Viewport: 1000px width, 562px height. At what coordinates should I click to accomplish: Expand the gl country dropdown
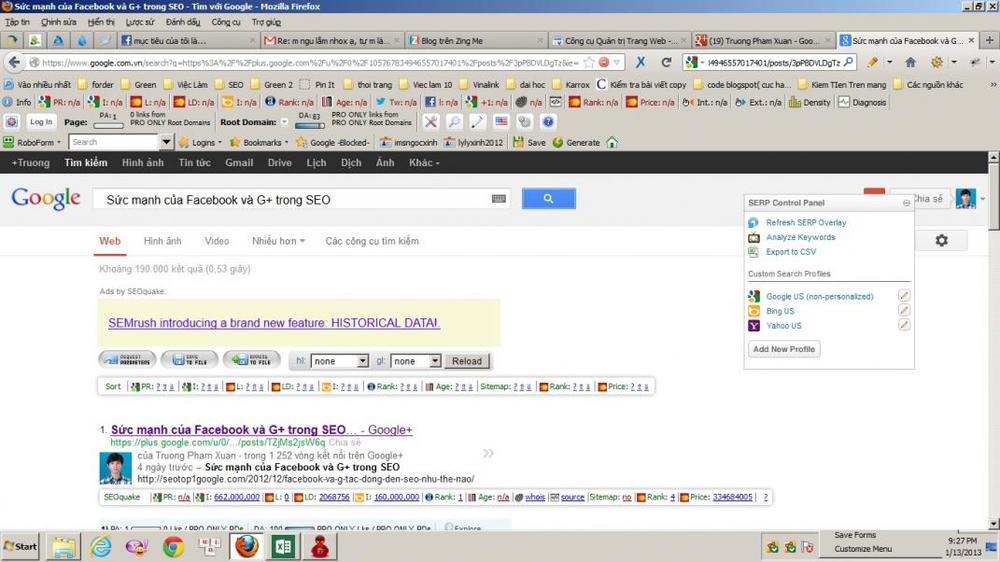click(x=435, y=361)
